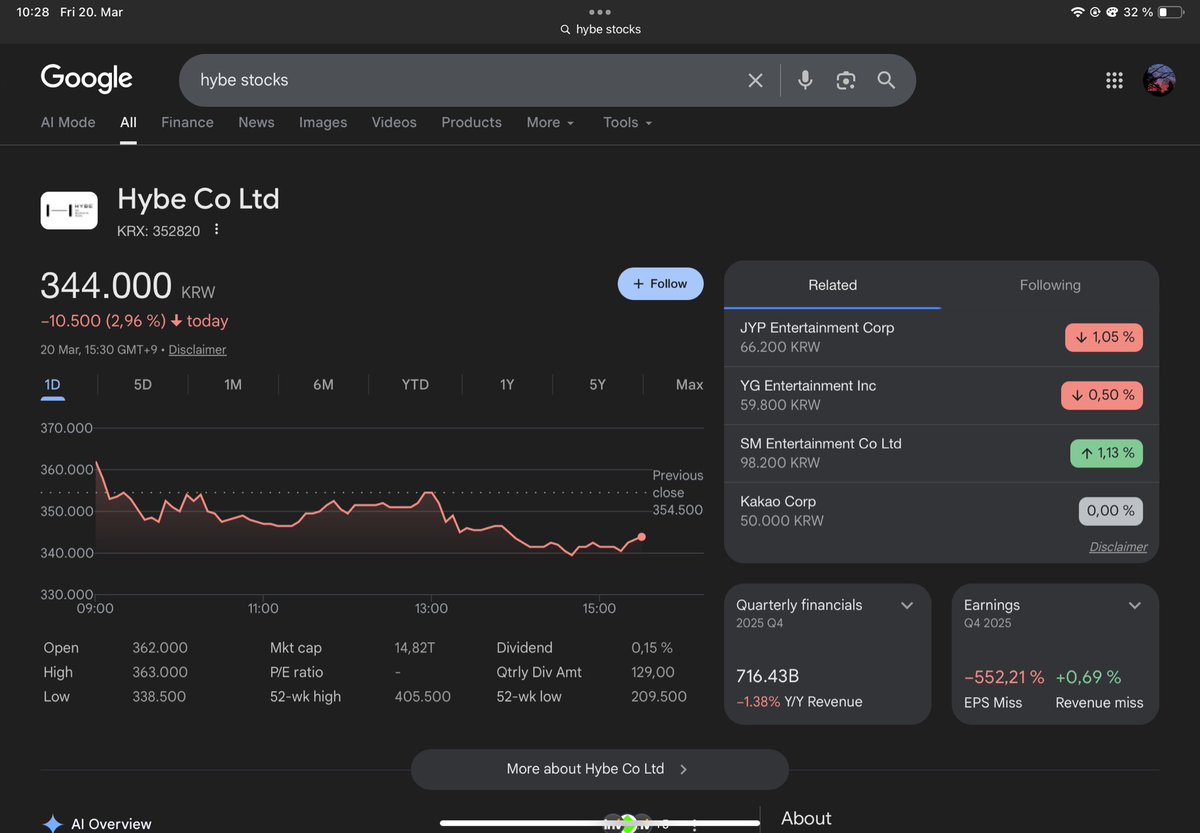Open Kakao Corp stock
The width and height of the screenshot is (1200, 833).
pos(941,511)
